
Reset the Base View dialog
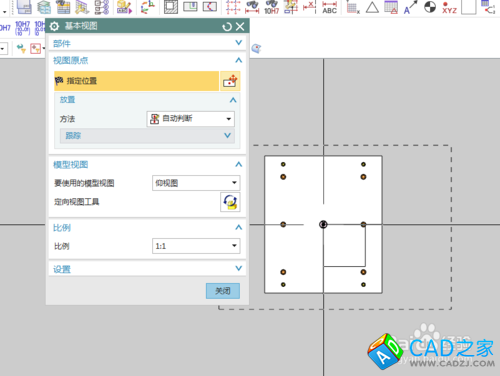click(227, 27)
